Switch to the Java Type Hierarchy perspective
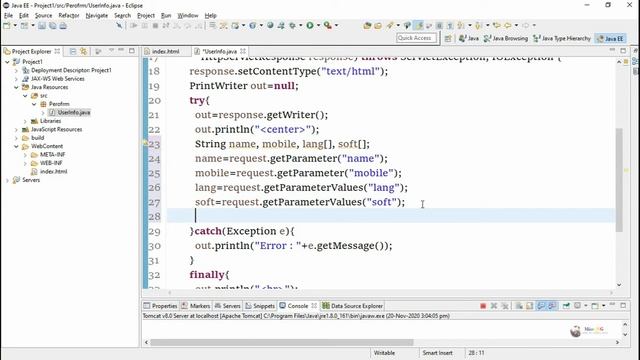Viewport: 640px width, 360px height. point(562,38)
